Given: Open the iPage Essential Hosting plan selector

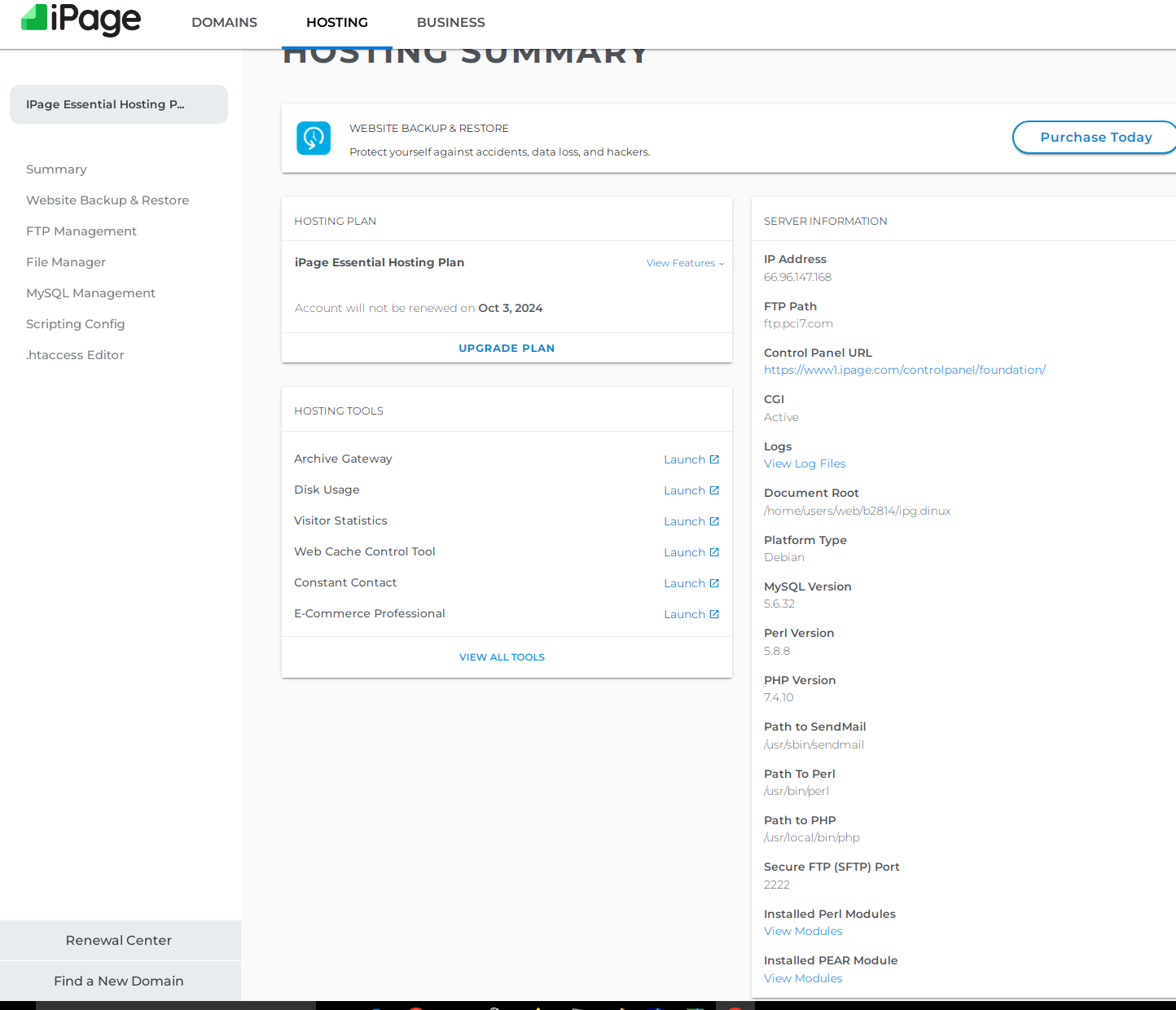Looking at the screenshot, I should point(119,104).
